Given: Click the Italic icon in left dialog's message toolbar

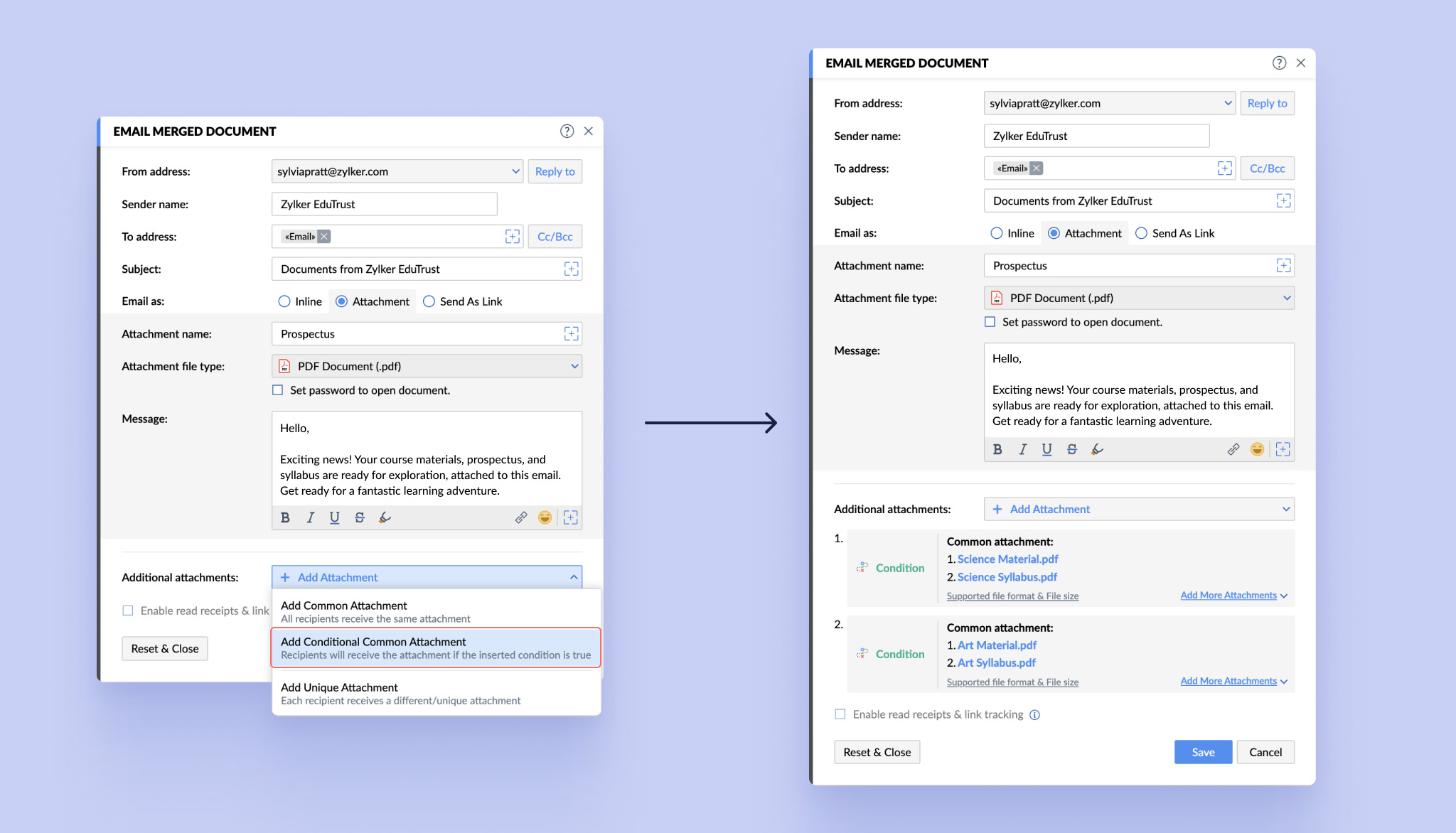Looking at the screenshot, I should [310, 517].
